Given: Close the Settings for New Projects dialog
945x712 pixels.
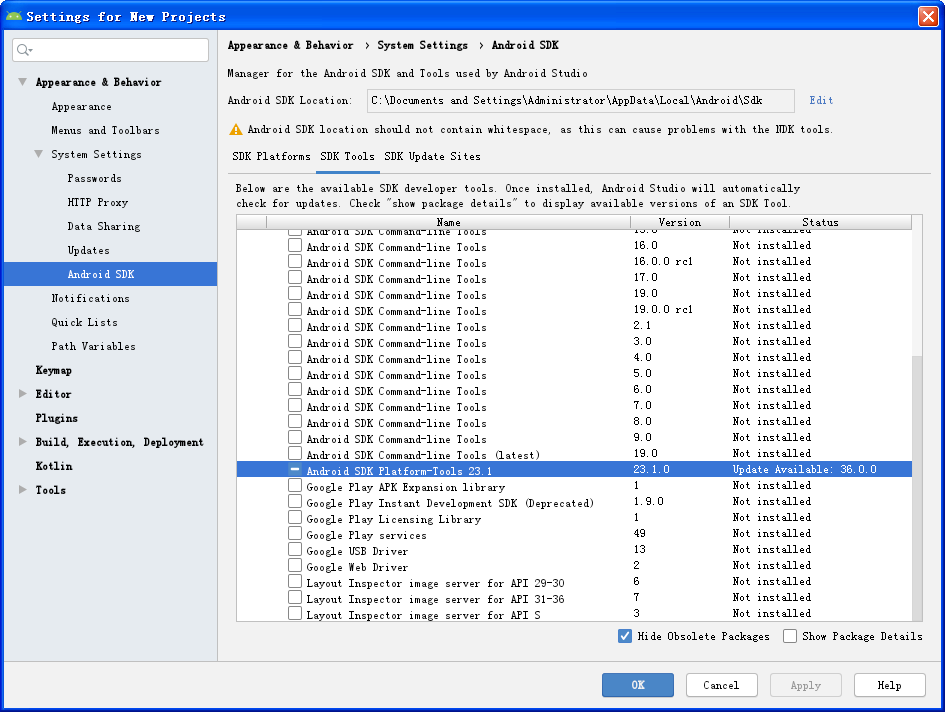Looking at the screenshot, I should (x=928, y=16).
